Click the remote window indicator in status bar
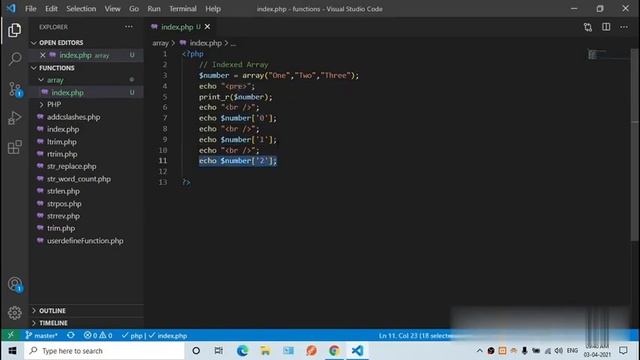This screenshot has width=640, height=360. pyautogui.click(x=11, y=336)
